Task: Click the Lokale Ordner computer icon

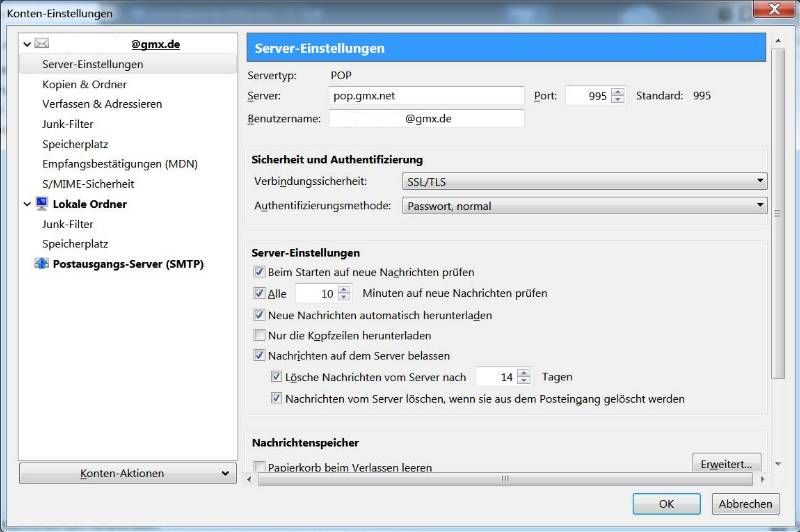Action: coord(42,204)
